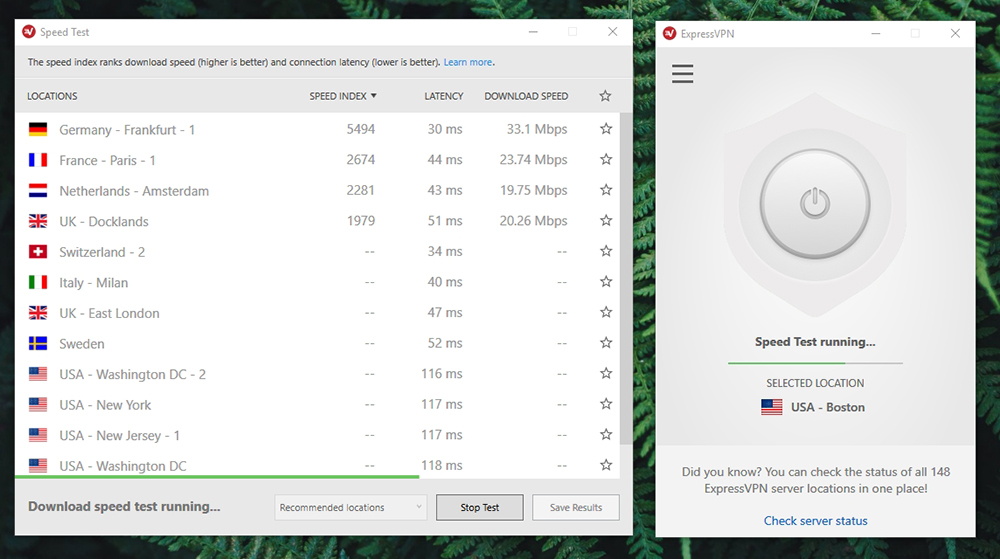The height and width of the screenshot is (559, 1000).
Task: Click the USA - New York flag icon
Action: pos(38,405)
